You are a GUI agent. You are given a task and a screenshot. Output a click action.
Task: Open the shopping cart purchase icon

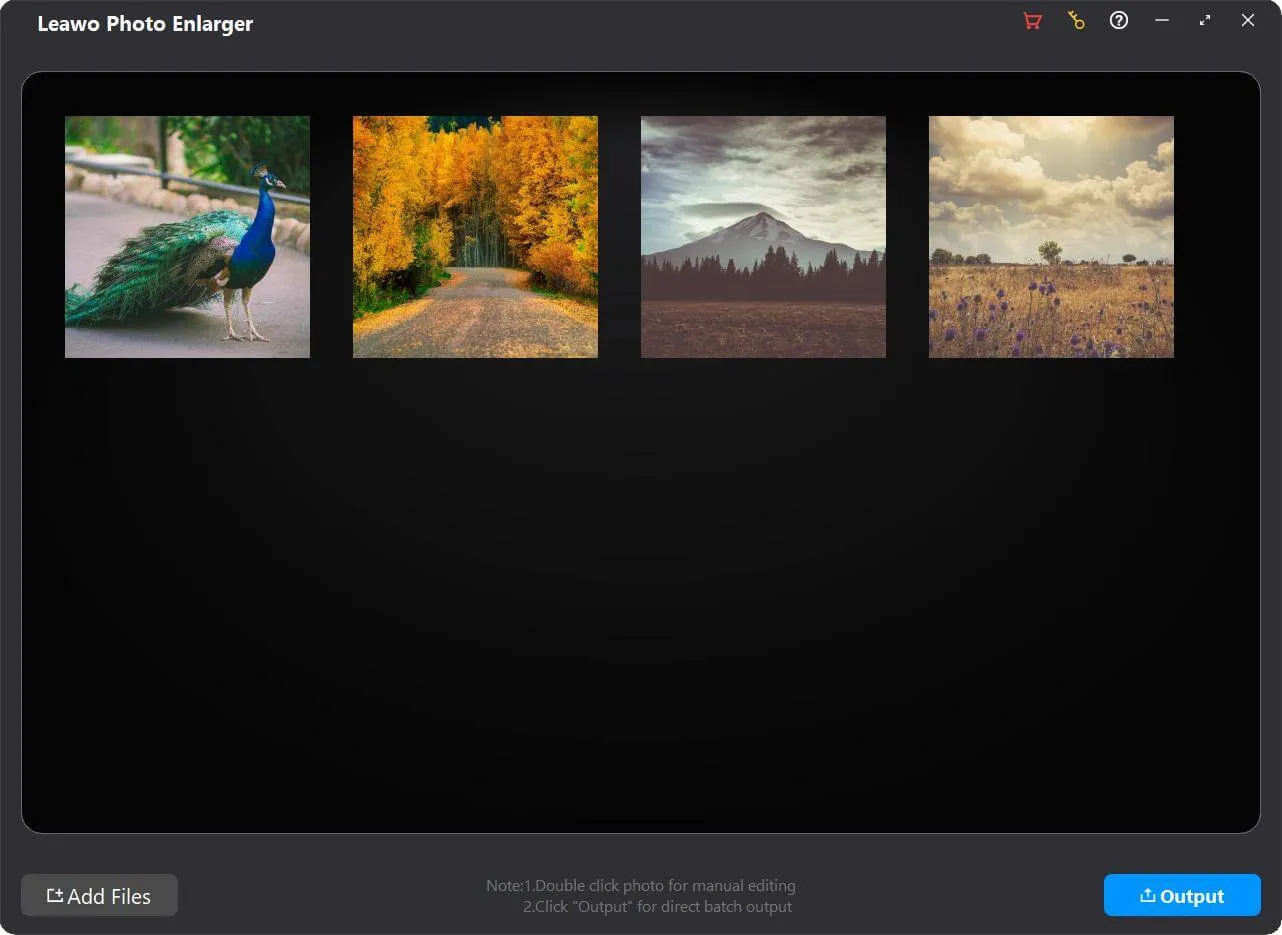1032,21
